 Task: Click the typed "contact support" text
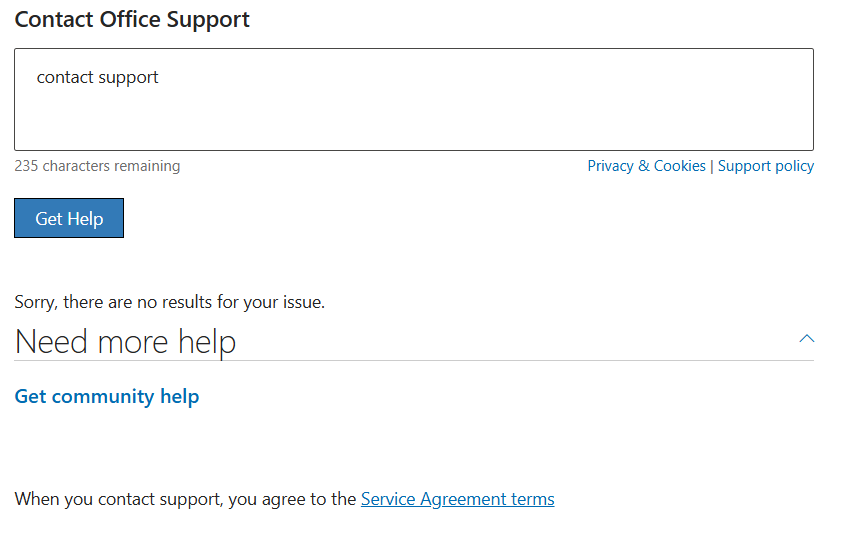[x=97, y=77]
